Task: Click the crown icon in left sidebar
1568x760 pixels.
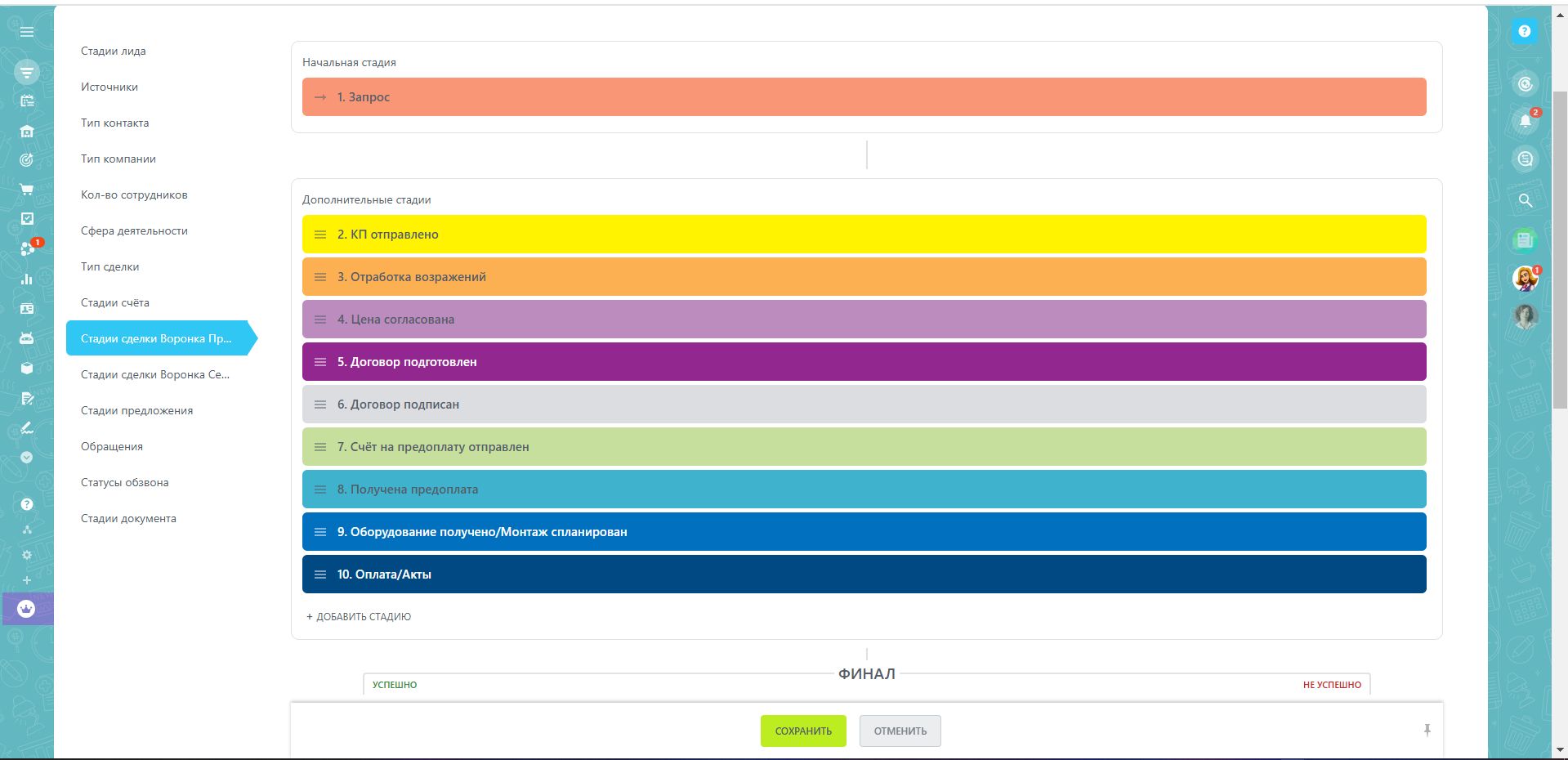Action: tap(27, 609)
